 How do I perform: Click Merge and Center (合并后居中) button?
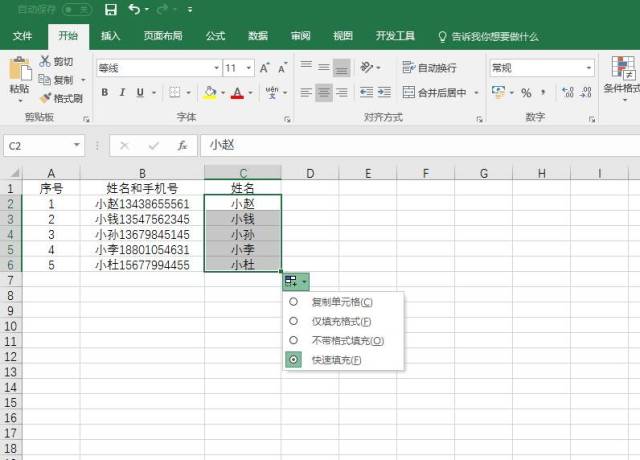coord(434,93)
